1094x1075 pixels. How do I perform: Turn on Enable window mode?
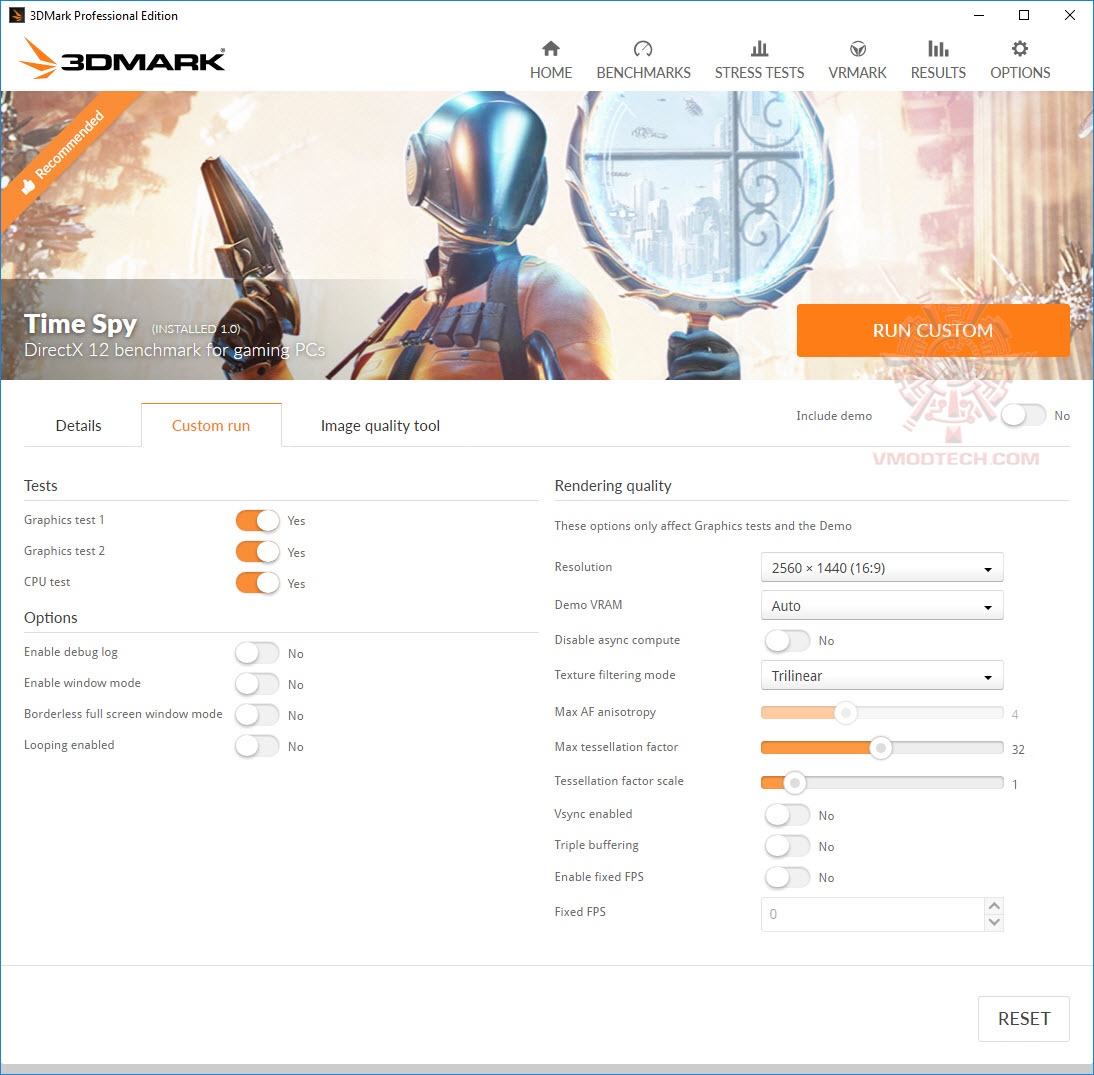(257, 684)
